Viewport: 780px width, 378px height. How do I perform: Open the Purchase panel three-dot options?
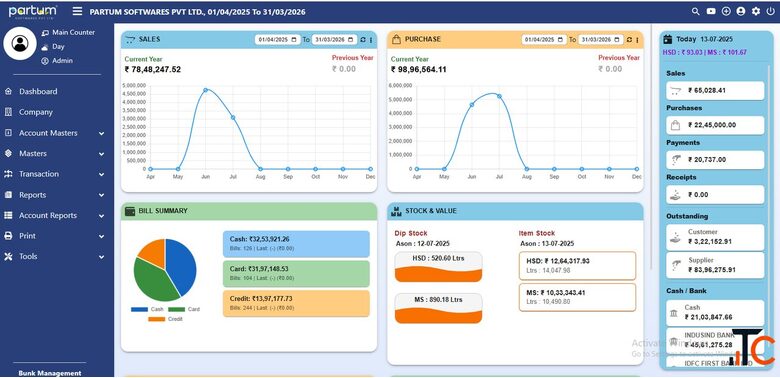click(637, 40)
